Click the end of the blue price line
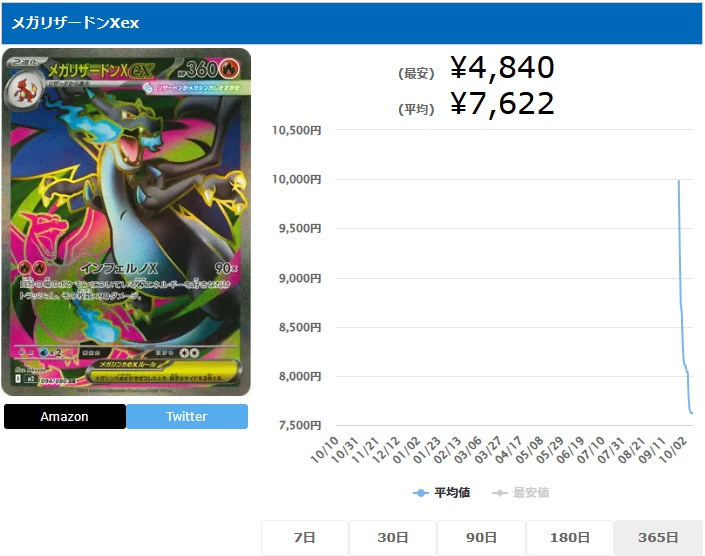The width and height of the screenshot is (705, 556). (x=692, y=413)
